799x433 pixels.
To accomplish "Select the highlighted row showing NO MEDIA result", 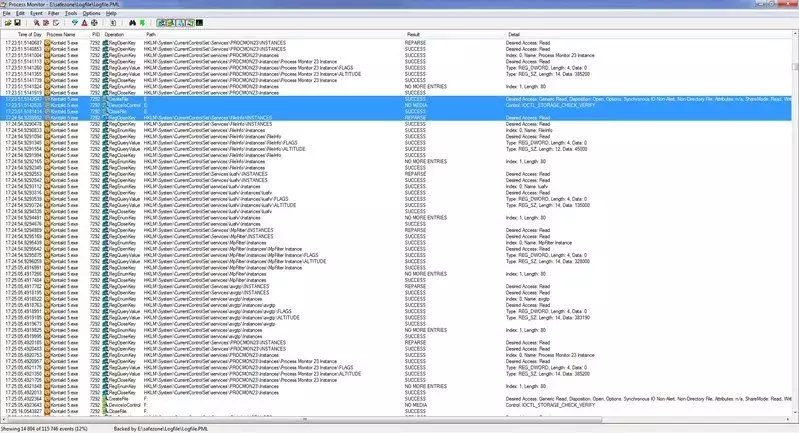I will tap(396, 105).
